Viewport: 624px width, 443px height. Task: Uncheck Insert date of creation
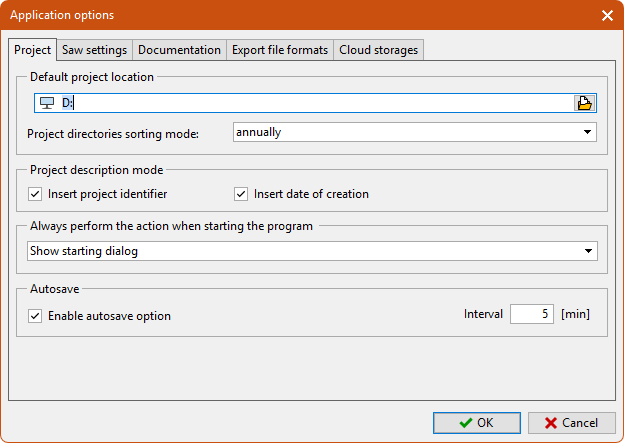coord(241,194)
